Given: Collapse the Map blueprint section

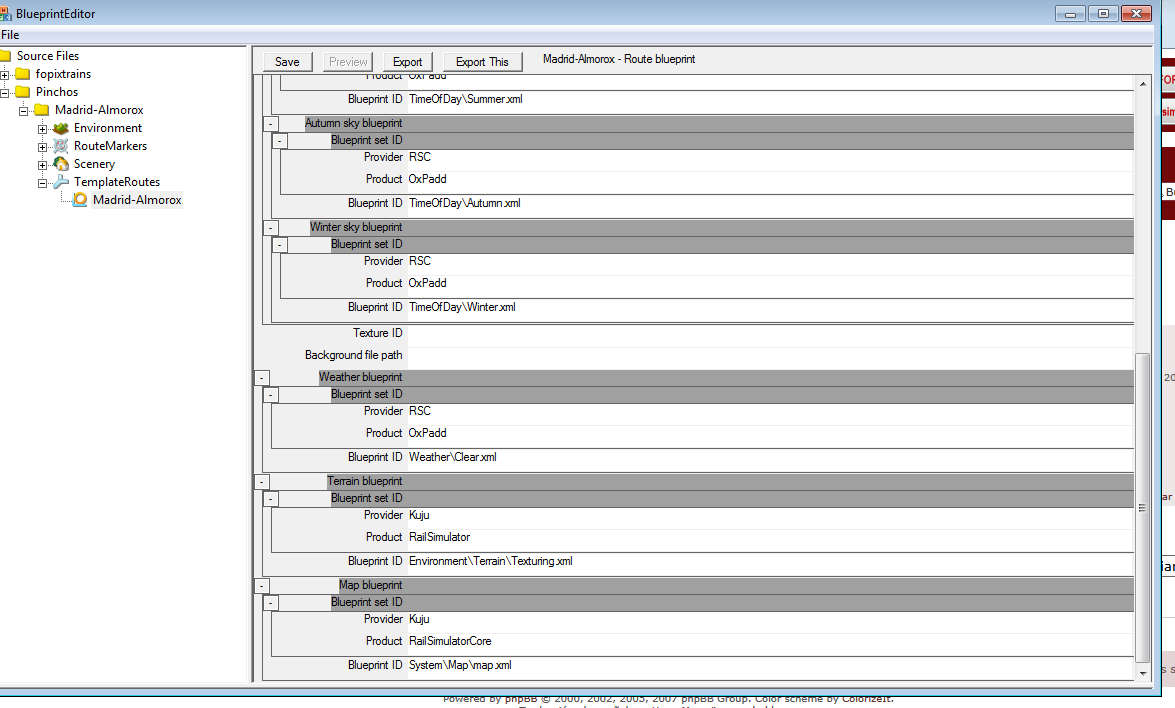Looking at the screenshot, I should 262,586.
